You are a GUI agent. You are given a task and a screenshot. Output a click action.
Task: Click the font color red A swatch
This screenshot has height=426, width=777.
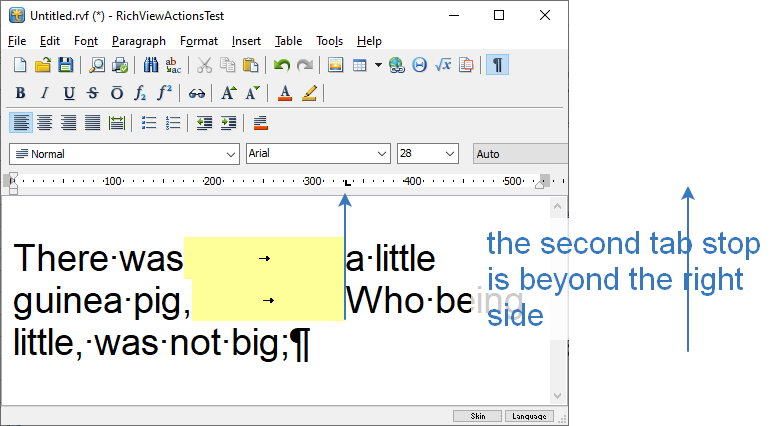pyautogui.click(x=284, y=94)
